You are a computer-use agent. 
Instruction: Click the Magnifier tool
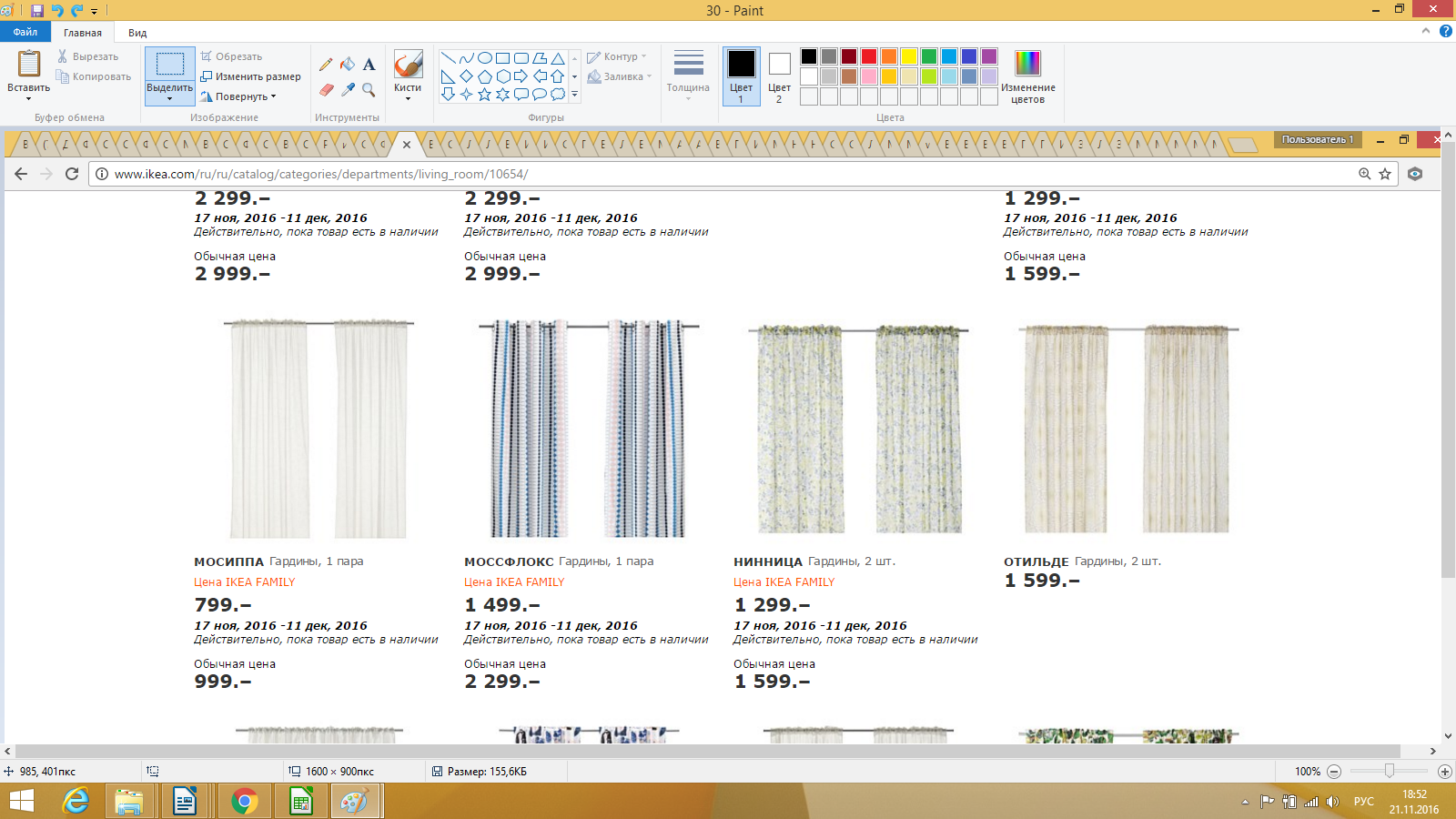tap(369, 89)
